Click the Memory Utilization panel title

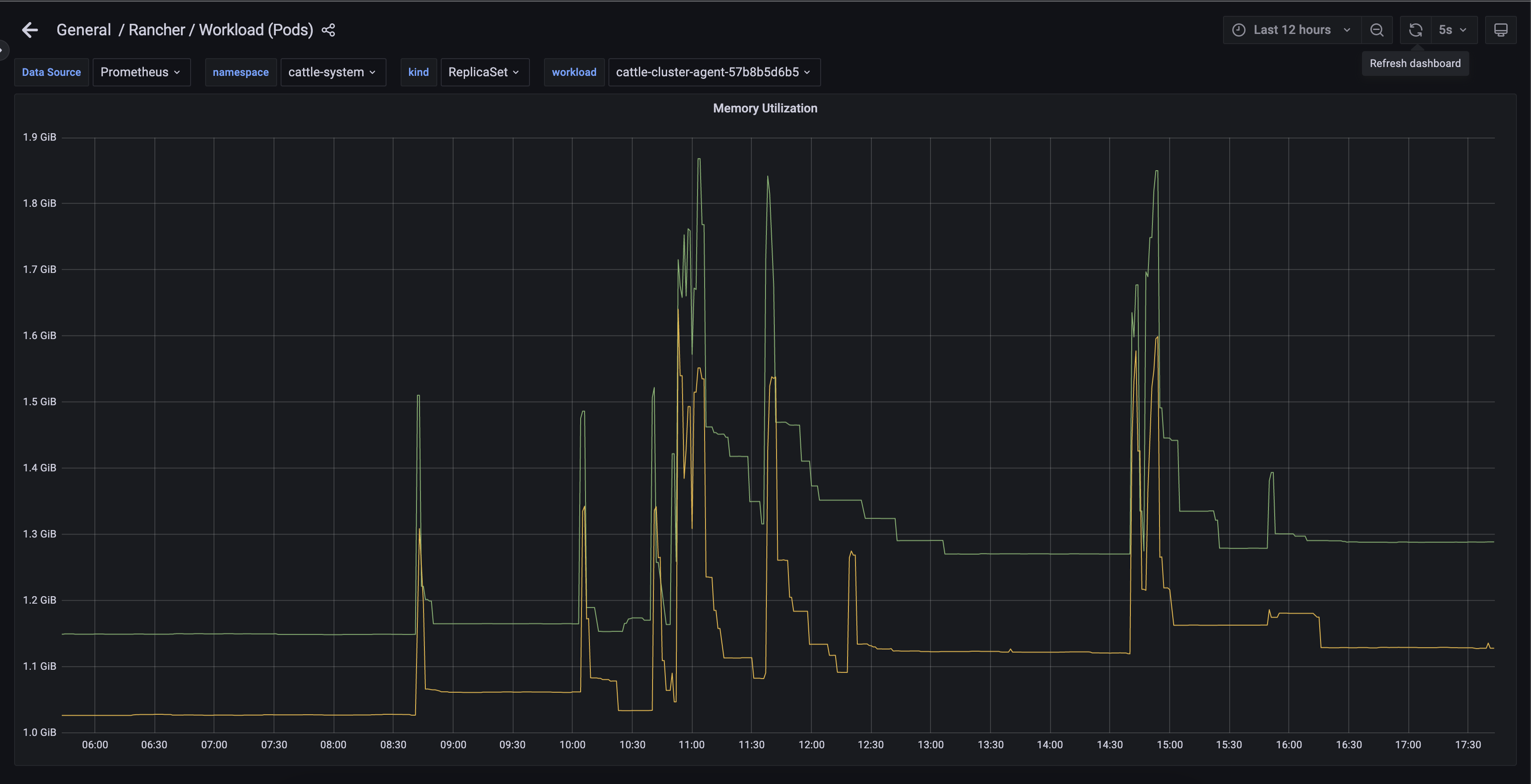coord(765,108)
